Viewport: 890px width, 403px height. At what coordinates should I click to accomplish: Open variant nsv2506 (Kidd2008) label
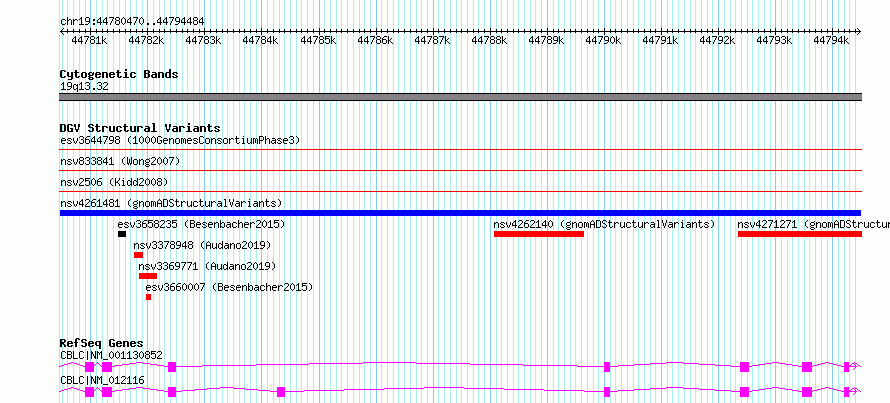pyautogui.click(x=114, y=182)
